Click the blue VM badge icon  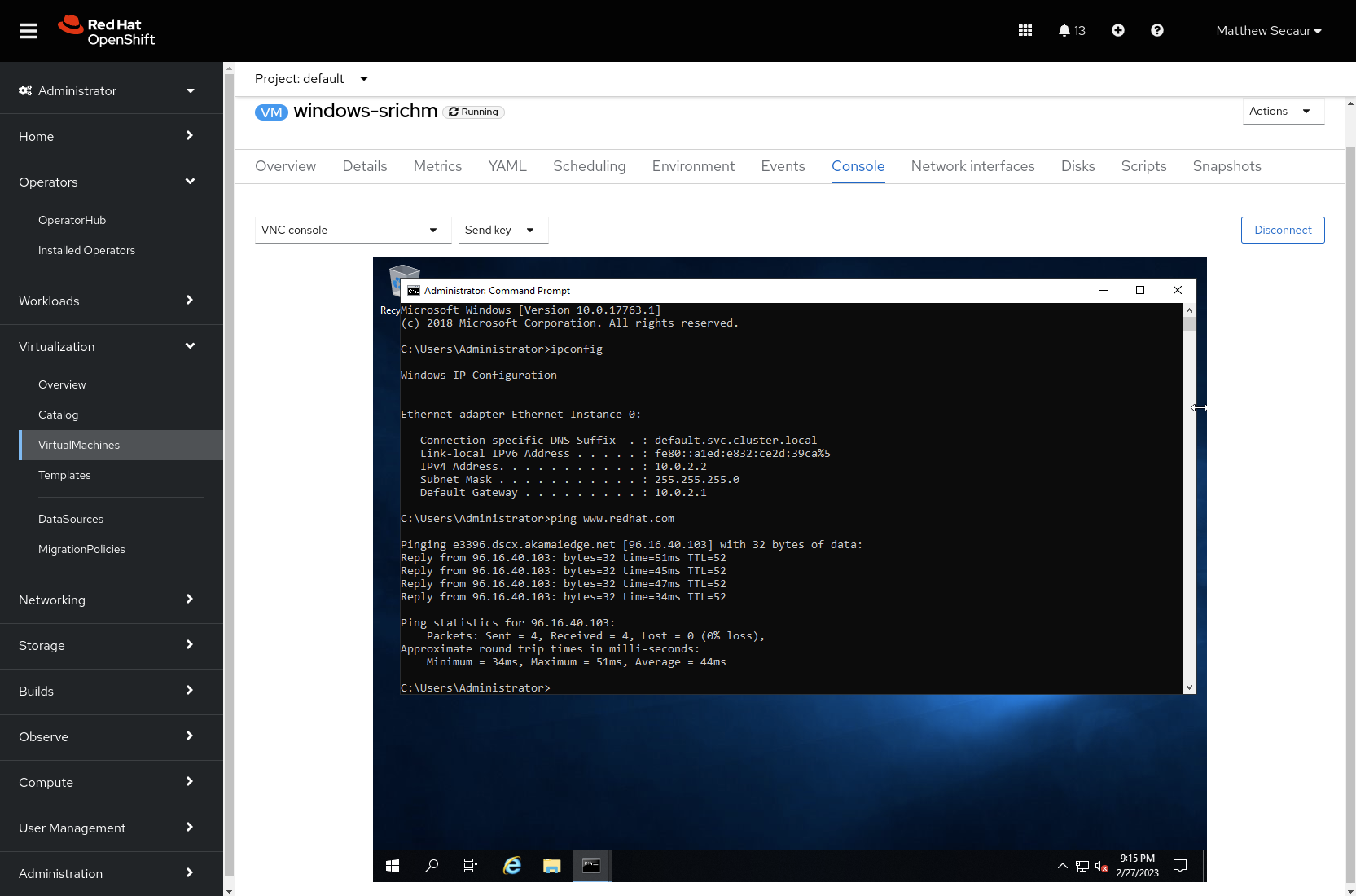pyautogui.click(x=271, y=112)
